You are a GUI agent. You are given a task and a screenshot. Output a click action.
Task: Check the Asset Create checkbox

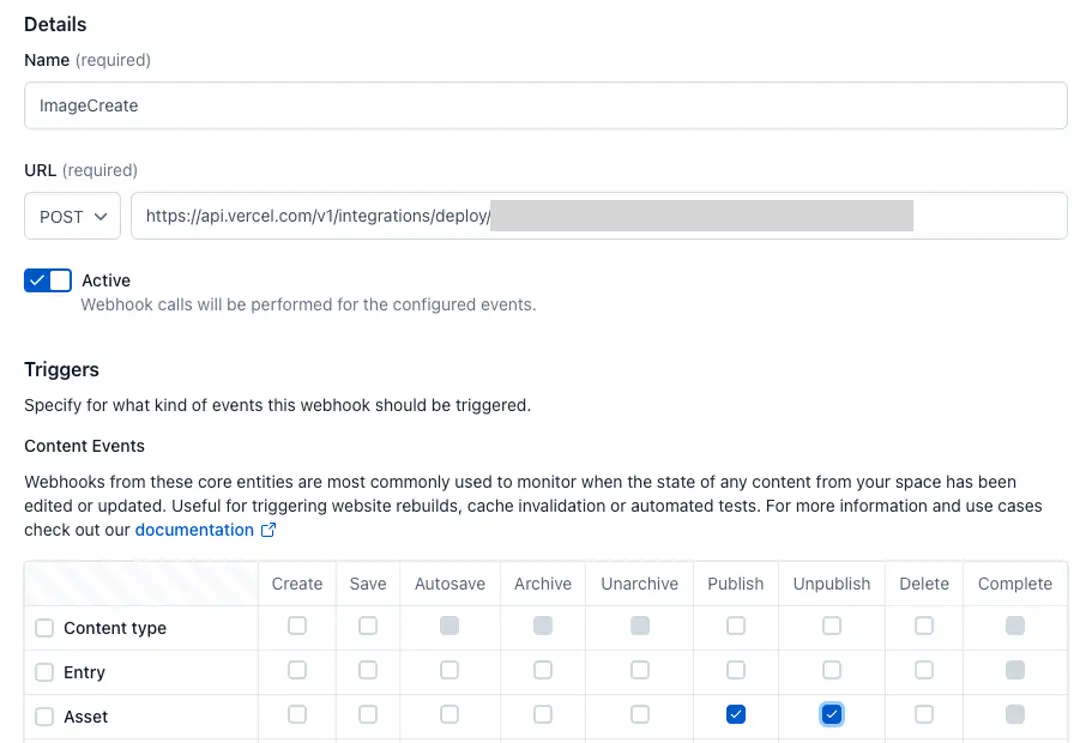(297, 714)
